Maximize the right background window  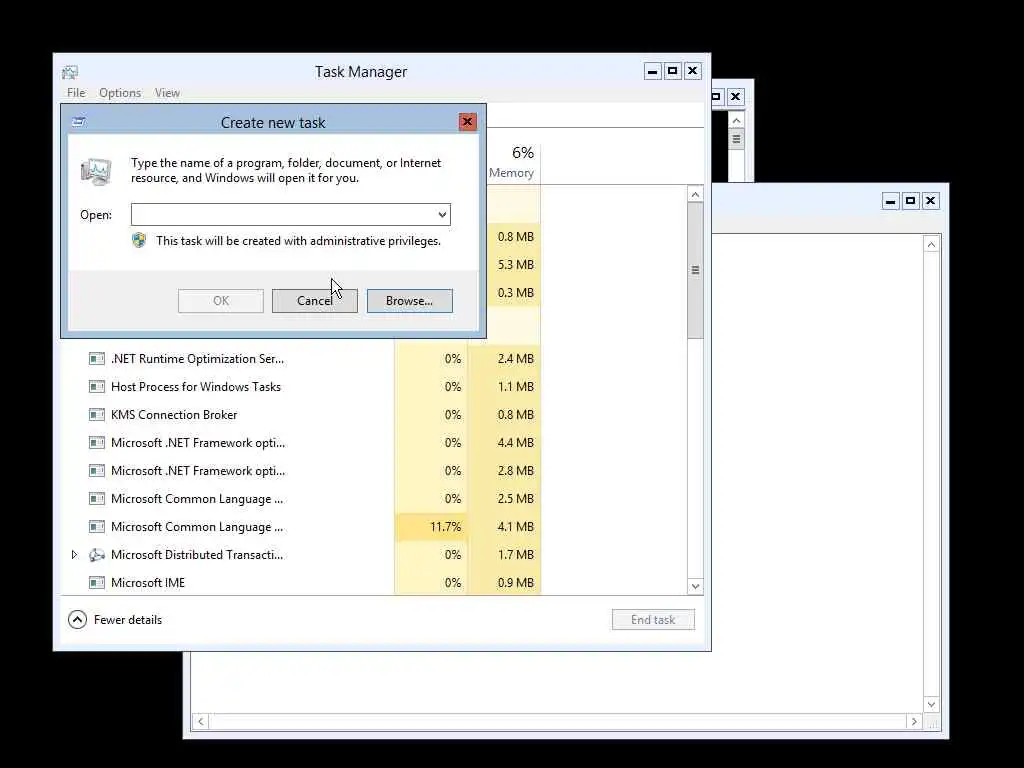(910, 201)
